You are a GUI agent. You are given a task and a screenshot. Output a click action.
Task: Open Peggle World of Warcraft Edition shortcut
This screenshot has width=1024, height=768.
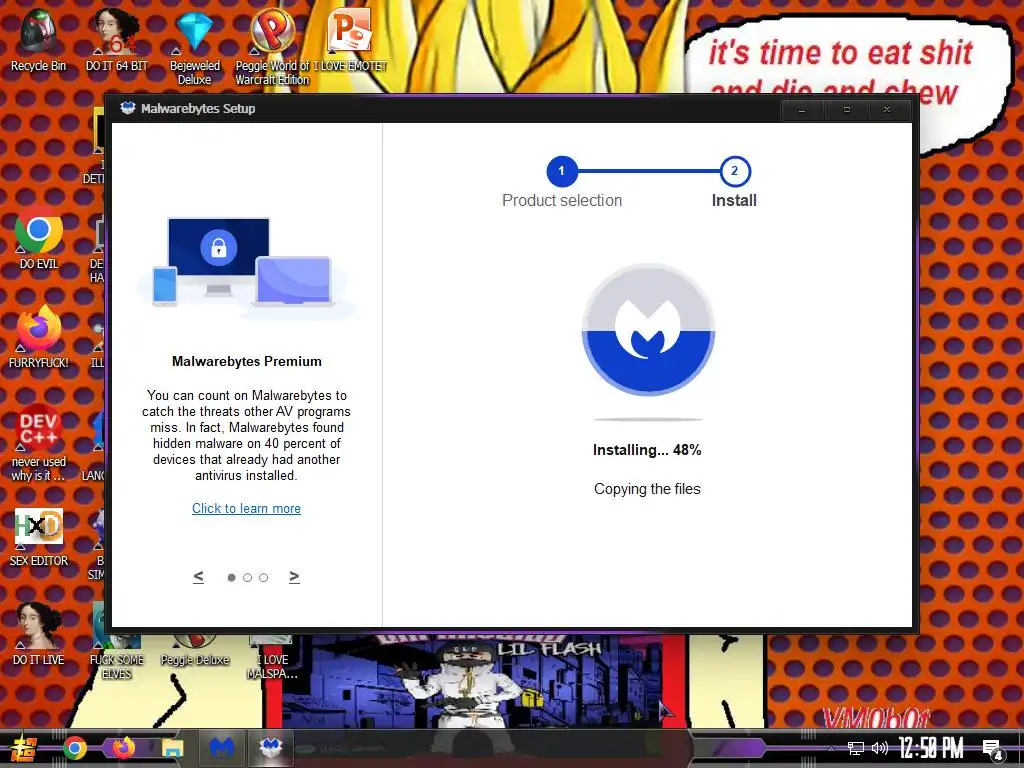[x=272, y=44]
